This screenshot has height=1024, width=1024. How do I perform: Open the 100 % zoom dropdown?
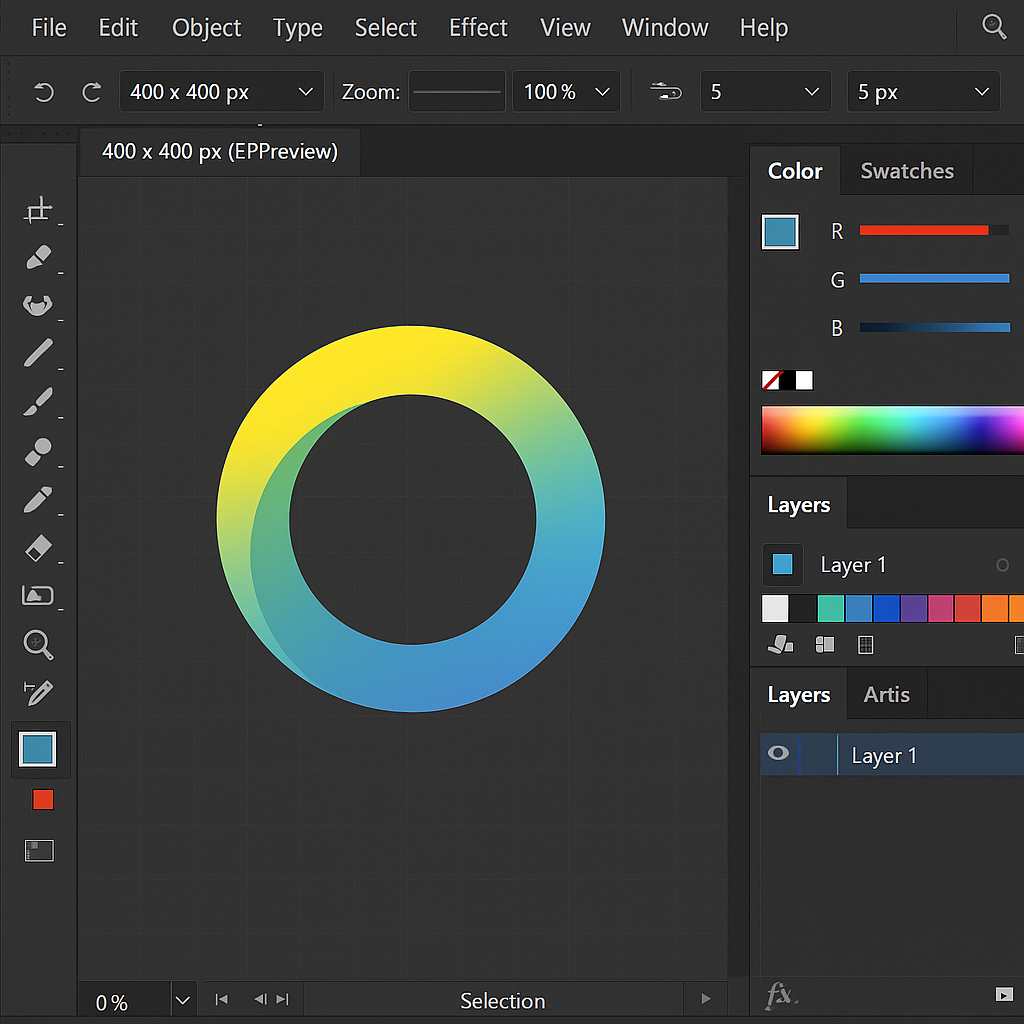click(x=566, y=92)
